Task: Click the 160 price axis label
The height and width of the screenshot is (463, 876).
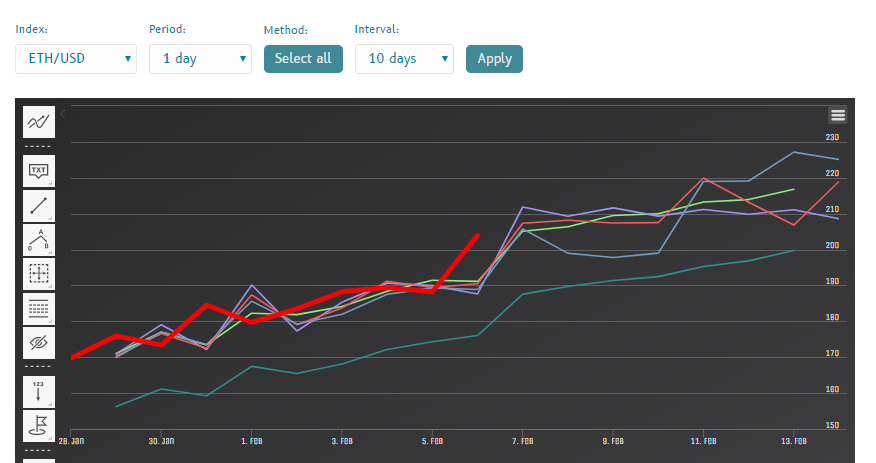Action: coord(832,389)
